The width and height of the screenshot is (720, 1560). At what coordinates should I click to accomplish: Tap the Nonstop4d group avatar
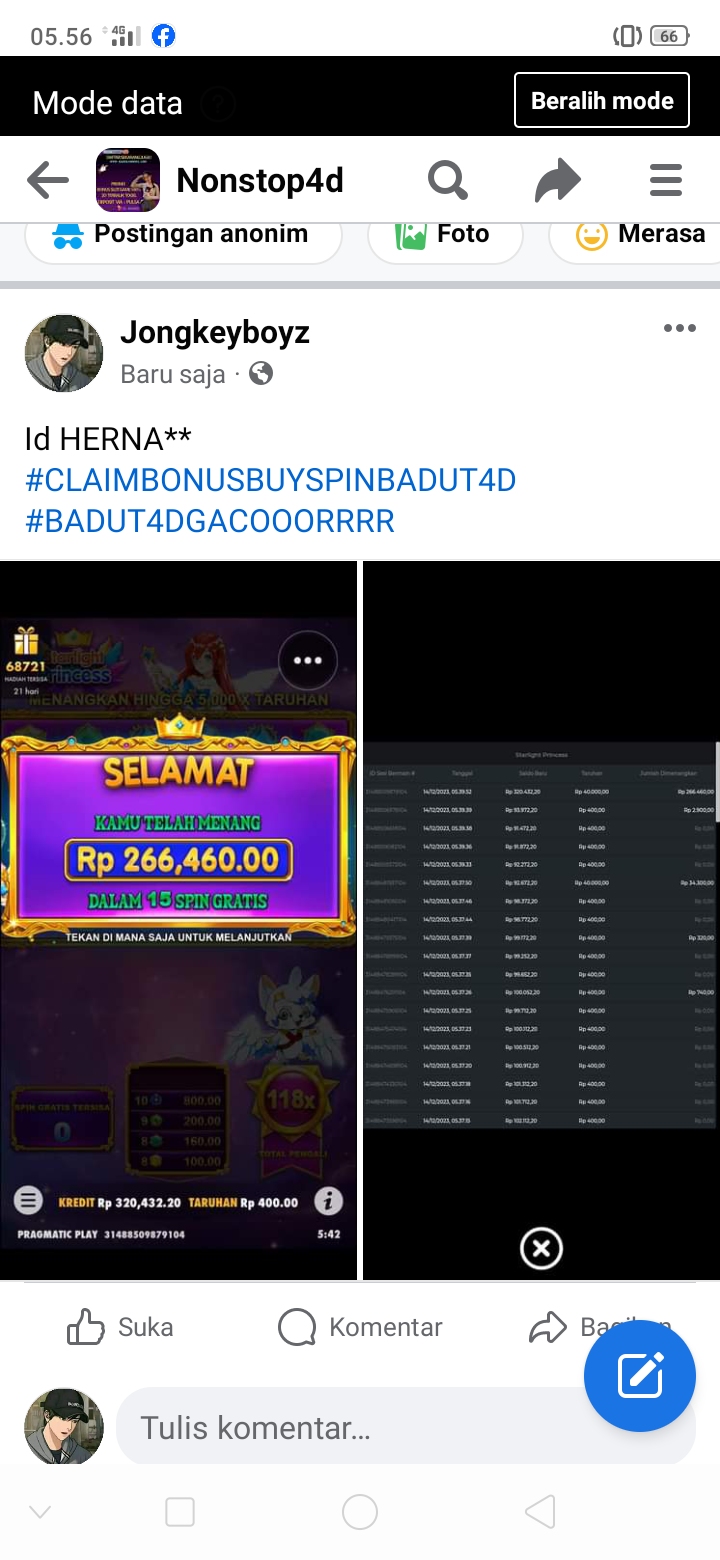pyautogui.click(x=128, y=181)
